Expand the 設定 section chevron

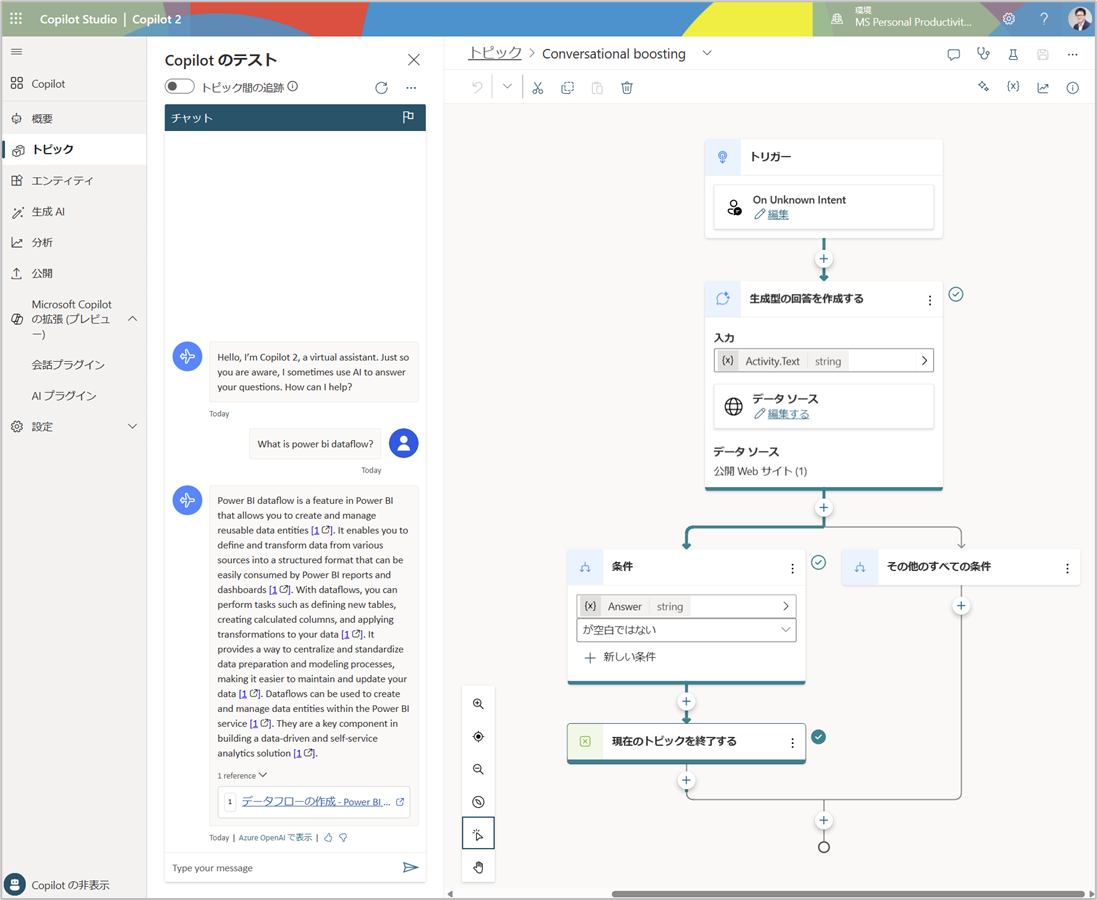tap(132, 426)
